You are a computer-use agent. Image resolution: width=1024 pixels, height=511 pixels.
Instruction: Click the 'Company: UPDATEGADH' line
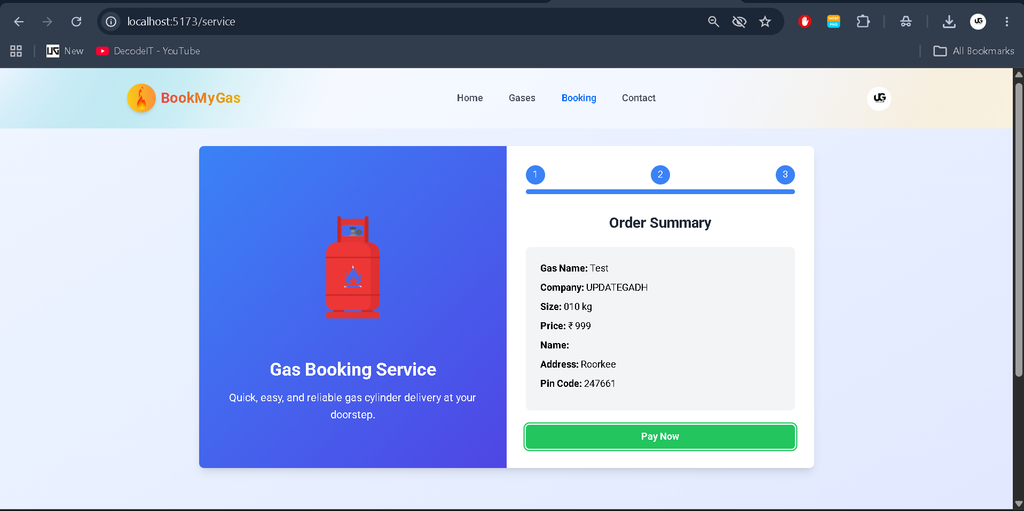(x=594, y=288)
